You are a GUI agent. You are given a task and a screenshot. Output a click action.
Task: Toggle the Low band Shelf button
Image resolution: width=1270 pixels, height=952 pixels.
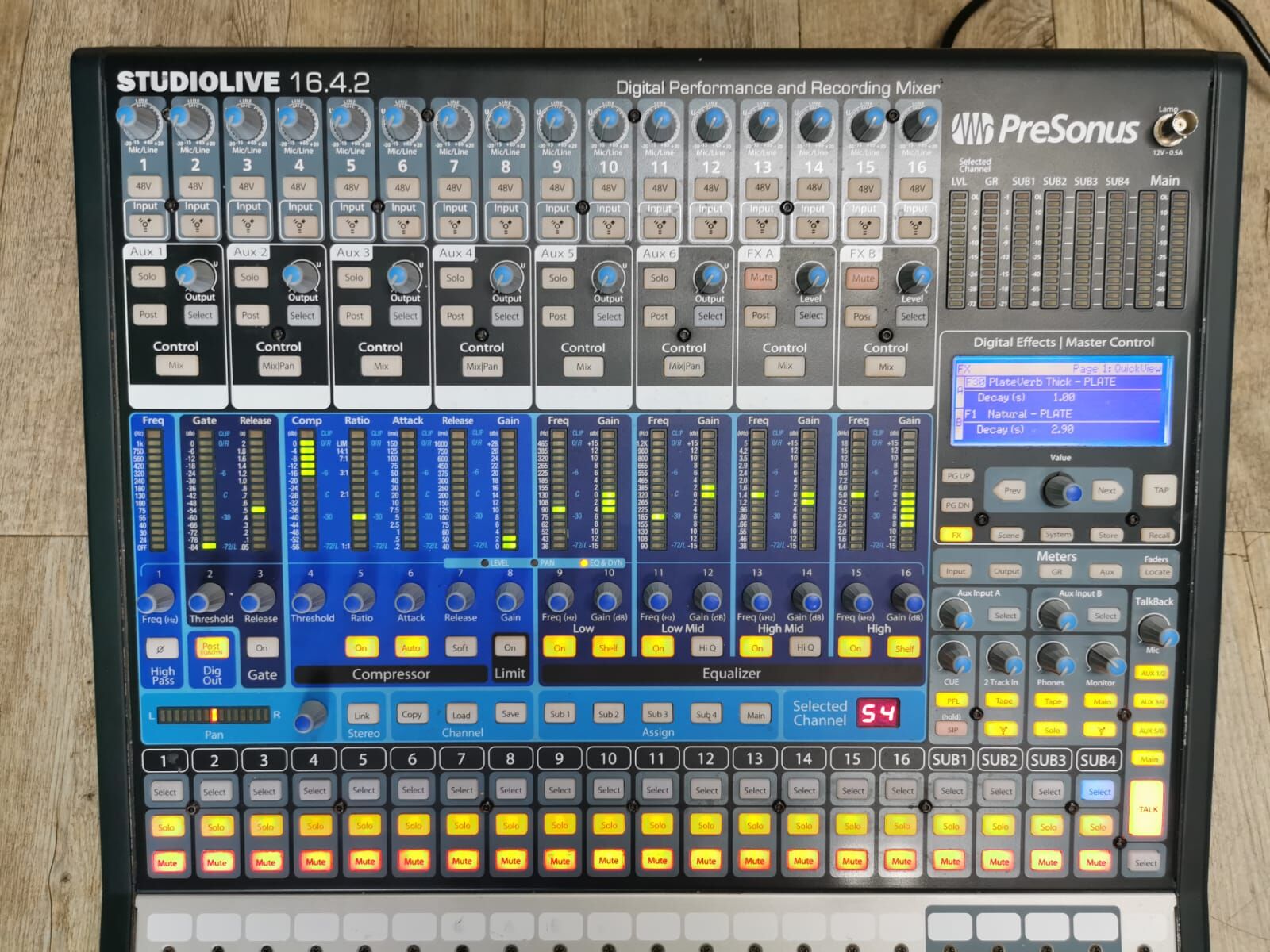608,648
